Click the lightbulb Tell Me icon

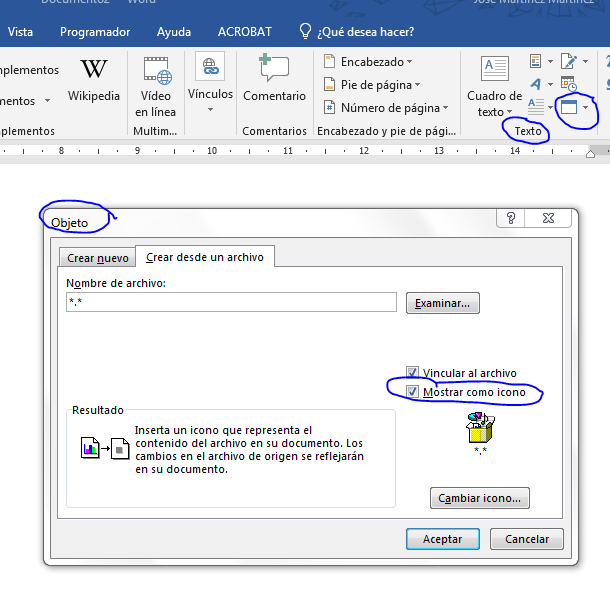tap(305, 31)
